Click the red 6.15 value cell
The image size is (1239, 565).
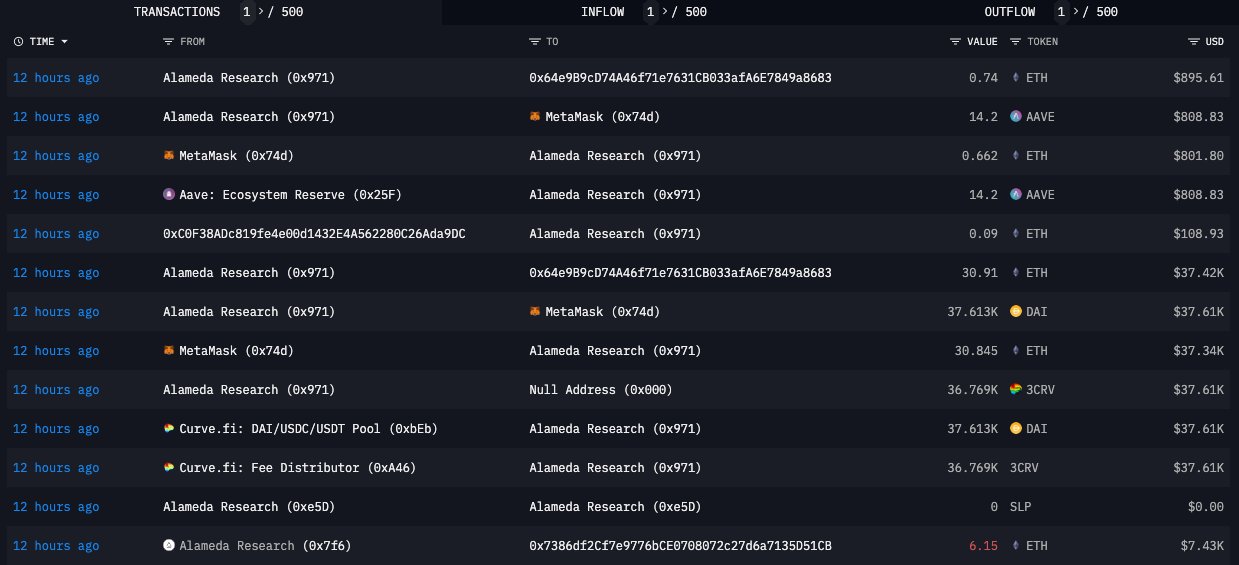click(983, 546)
